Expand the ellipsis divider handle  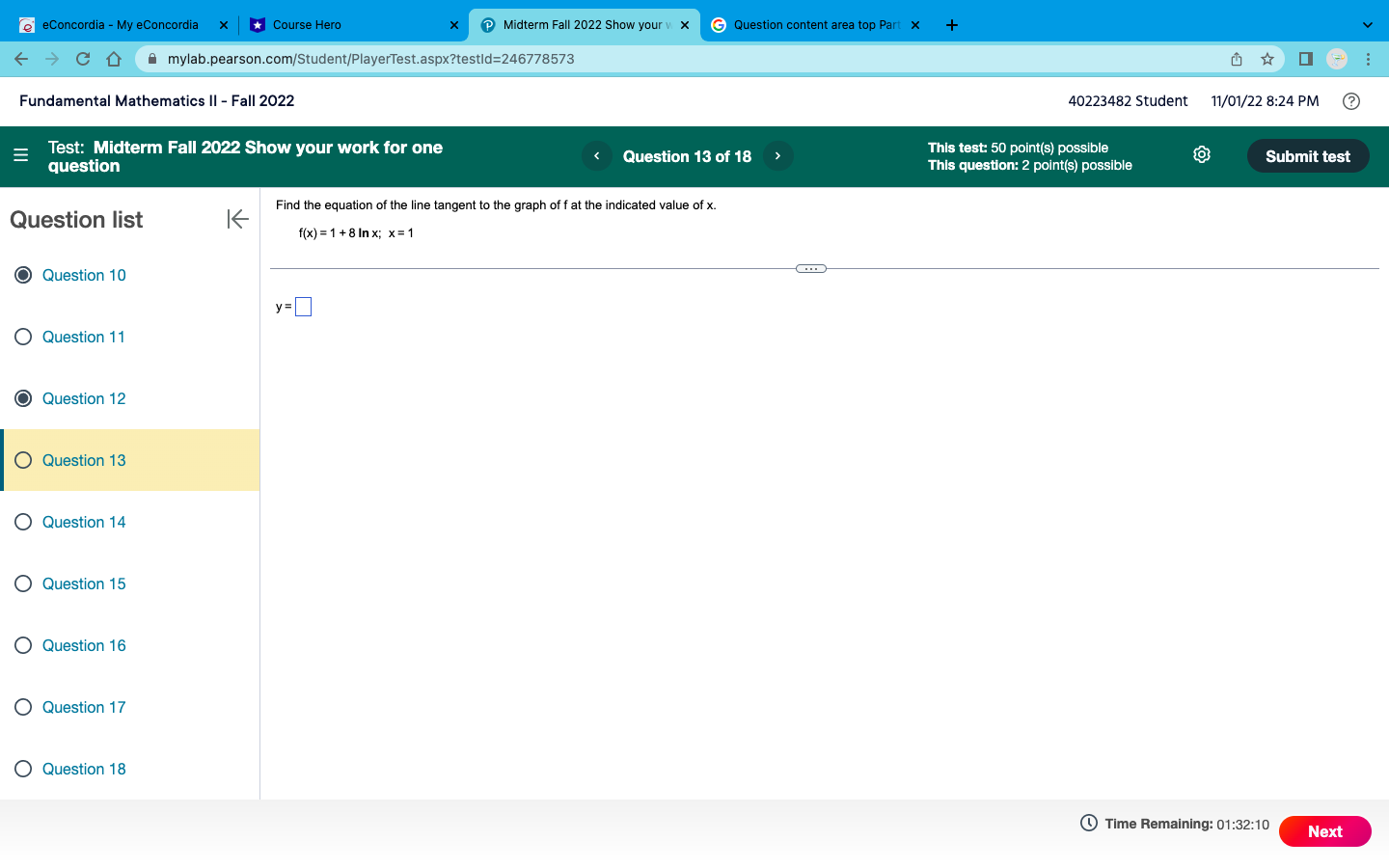point(811,269)
